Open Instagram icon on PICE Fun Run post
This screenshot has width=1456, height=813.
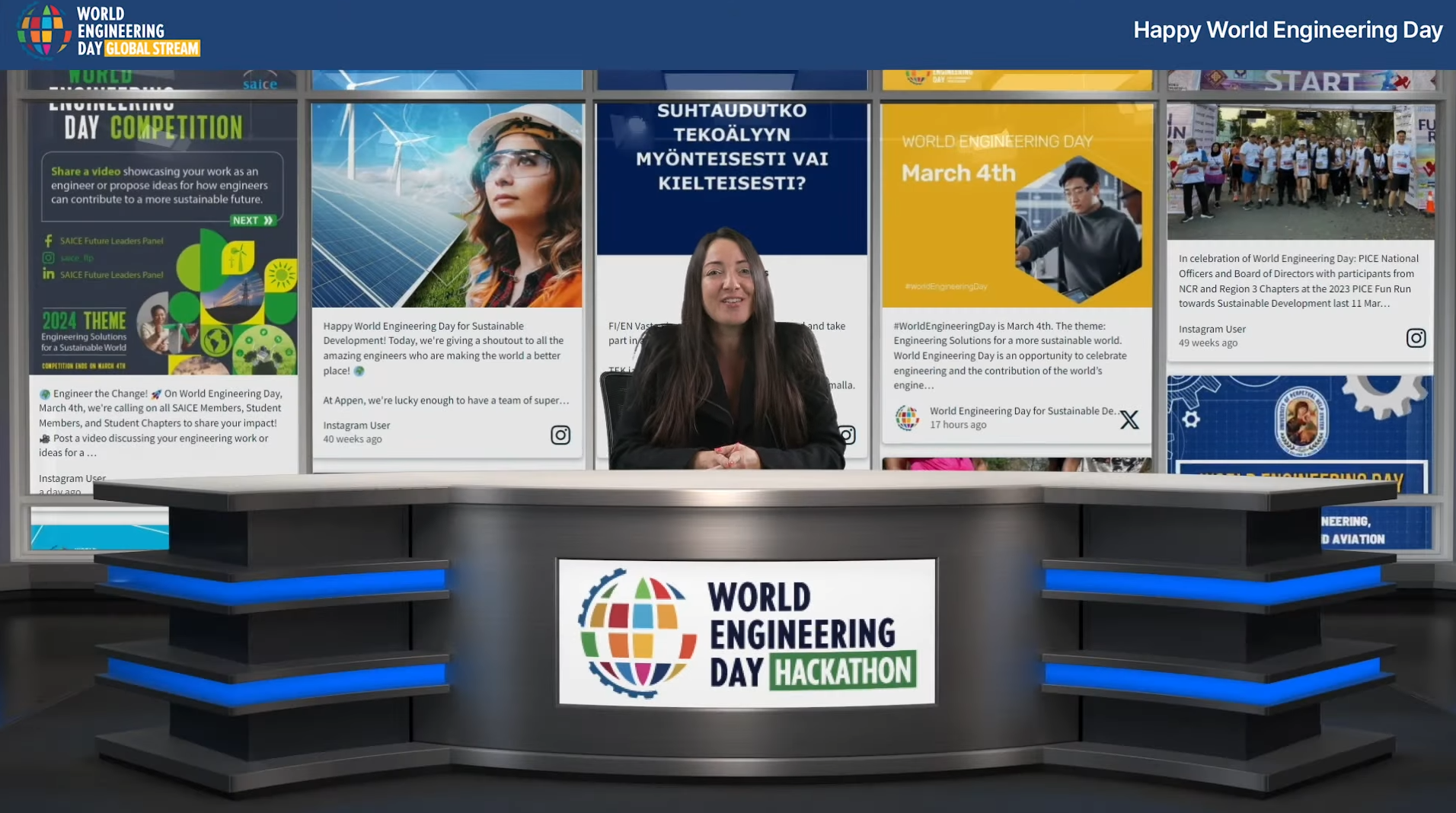pyautogui.click(x=1415, y=338)
